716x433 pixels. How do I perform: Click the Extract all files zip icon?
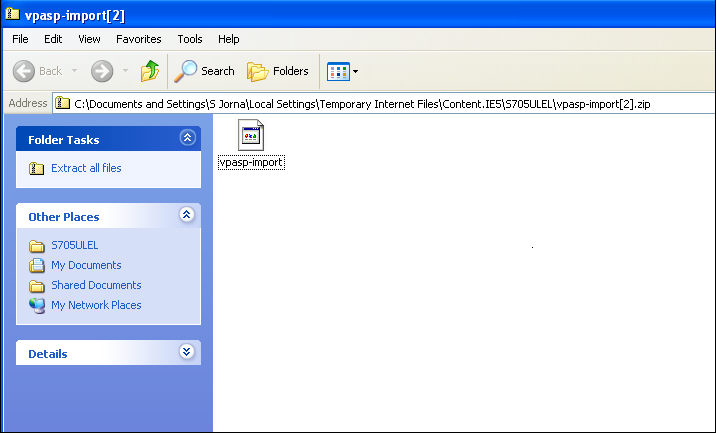click(37, 169)
